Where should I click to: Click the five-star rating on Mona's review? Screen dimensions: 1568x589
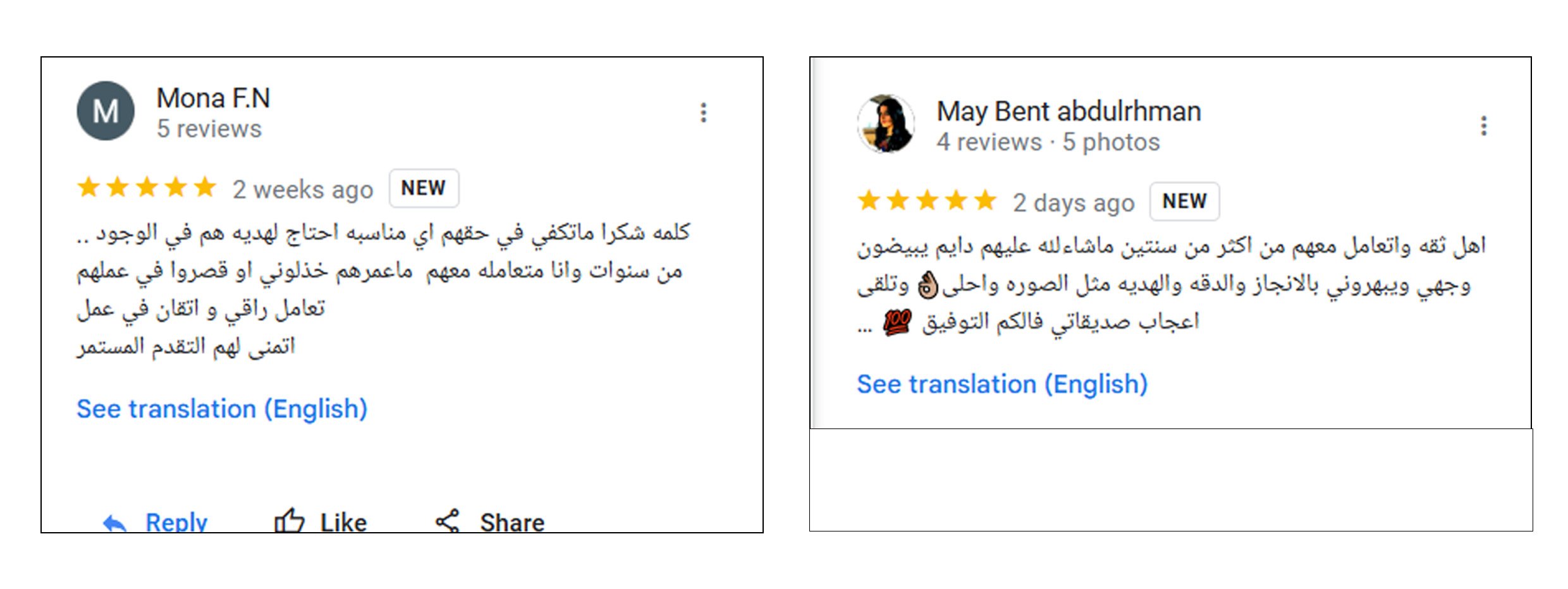point(147,188)
